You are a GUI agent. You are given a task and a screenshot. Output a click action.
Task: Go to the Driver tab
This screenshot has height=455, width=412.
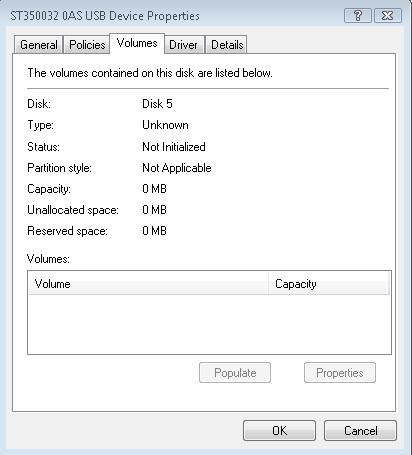[183, 45]
